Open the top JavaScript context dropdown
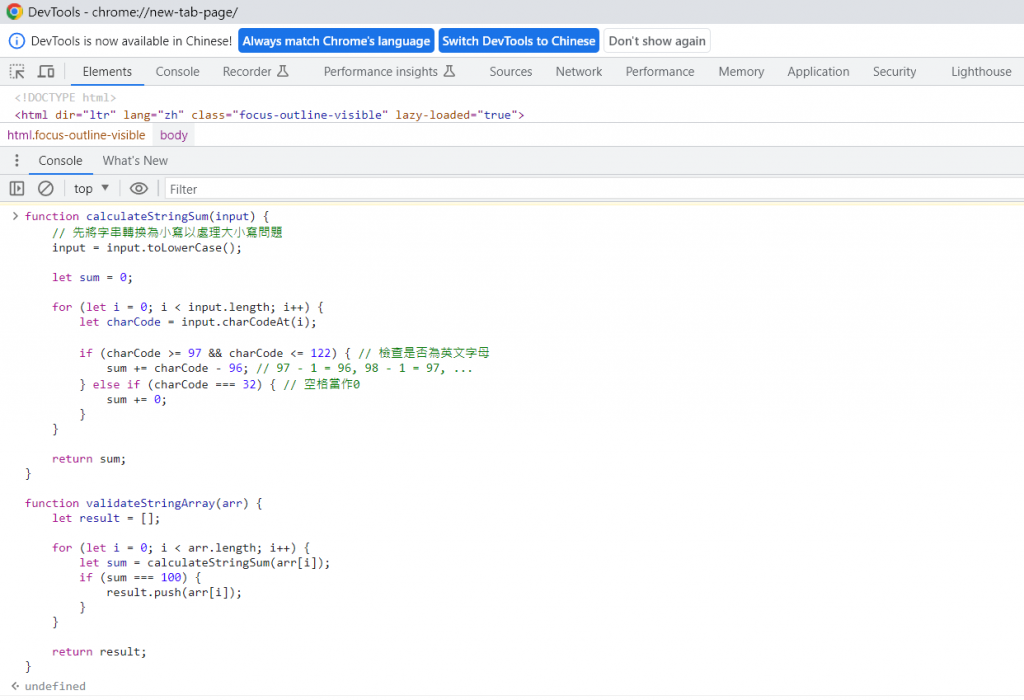Image resolution: width=1024 pixels, height=700 pixels. pyautogui.click(x=91, y=189)
